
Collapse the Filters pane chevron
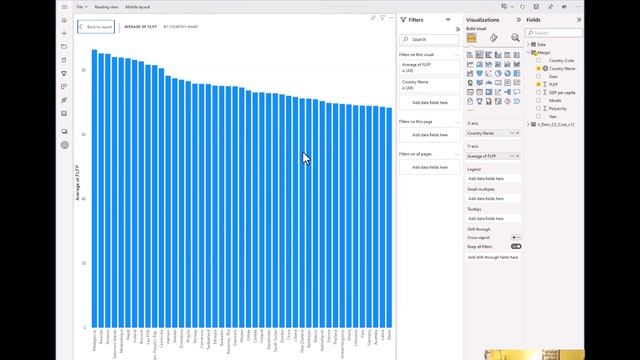(458, 29)
